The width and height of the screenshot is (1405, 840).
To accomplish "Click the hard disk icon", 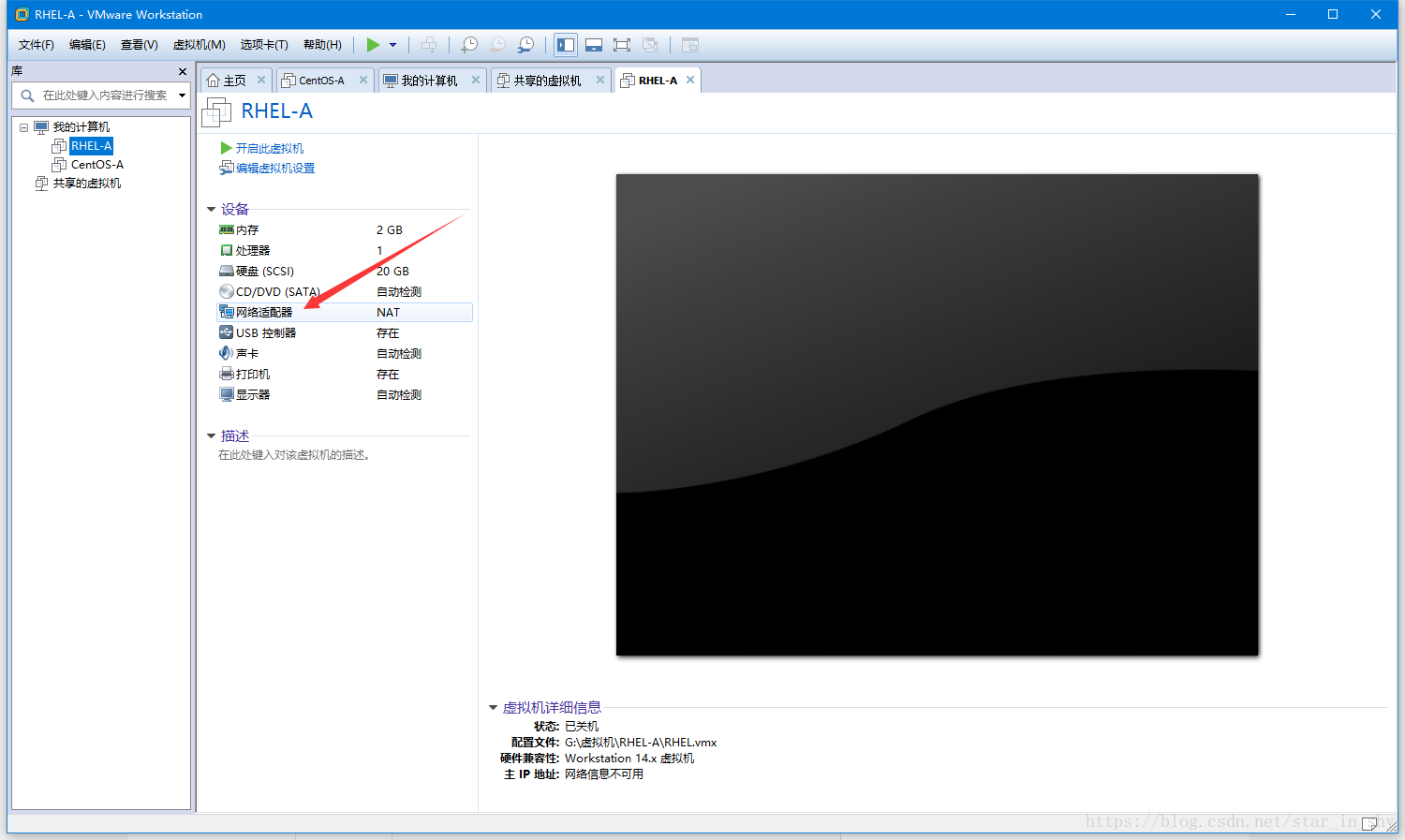I will click(227, 271).
